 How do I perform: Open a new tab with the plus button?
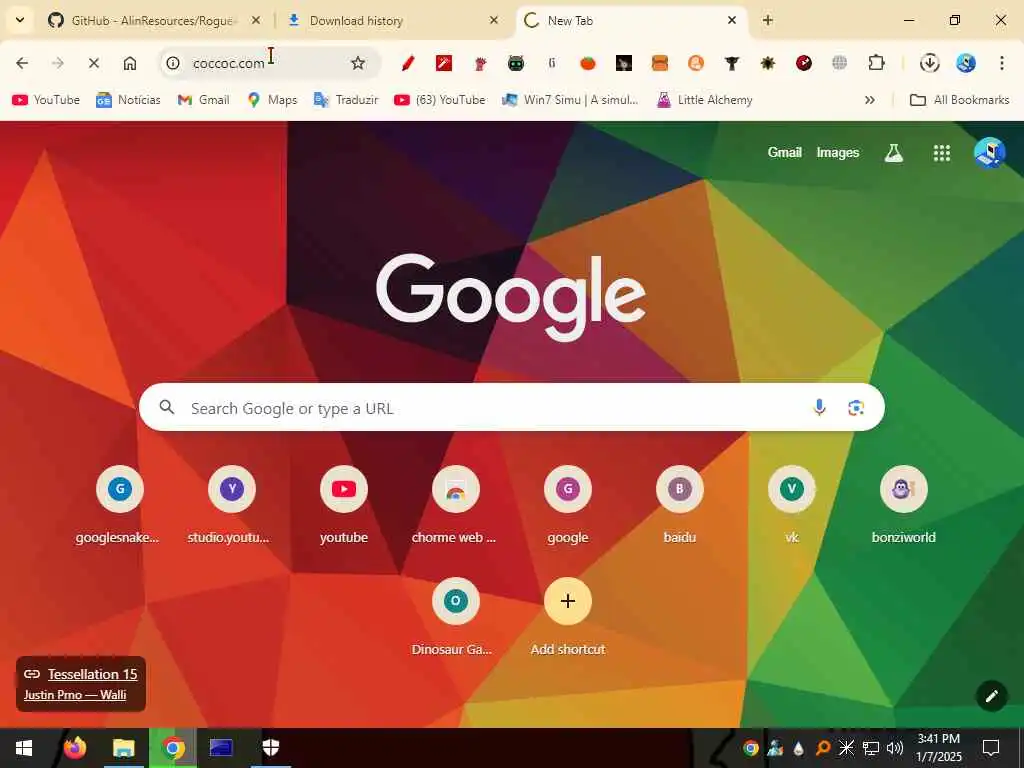pyautogui.click(x=768, y=20)
